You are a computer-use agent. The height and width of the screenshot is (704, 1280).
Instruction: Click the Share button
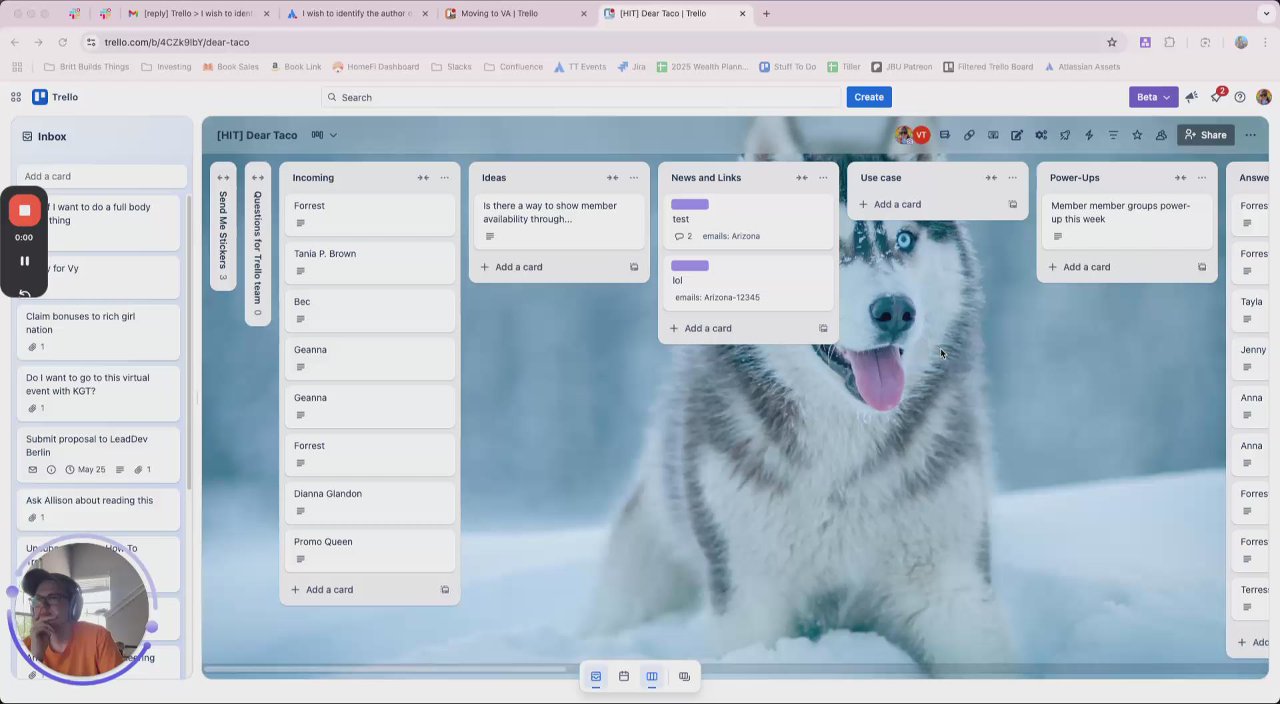pos(1205,135)
